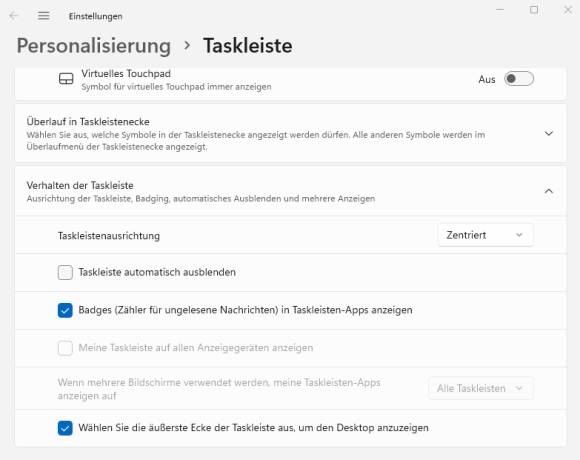Open the Alle Taskleisten dropdown
This screenshot has height=460, width=580.
point(481,388)
